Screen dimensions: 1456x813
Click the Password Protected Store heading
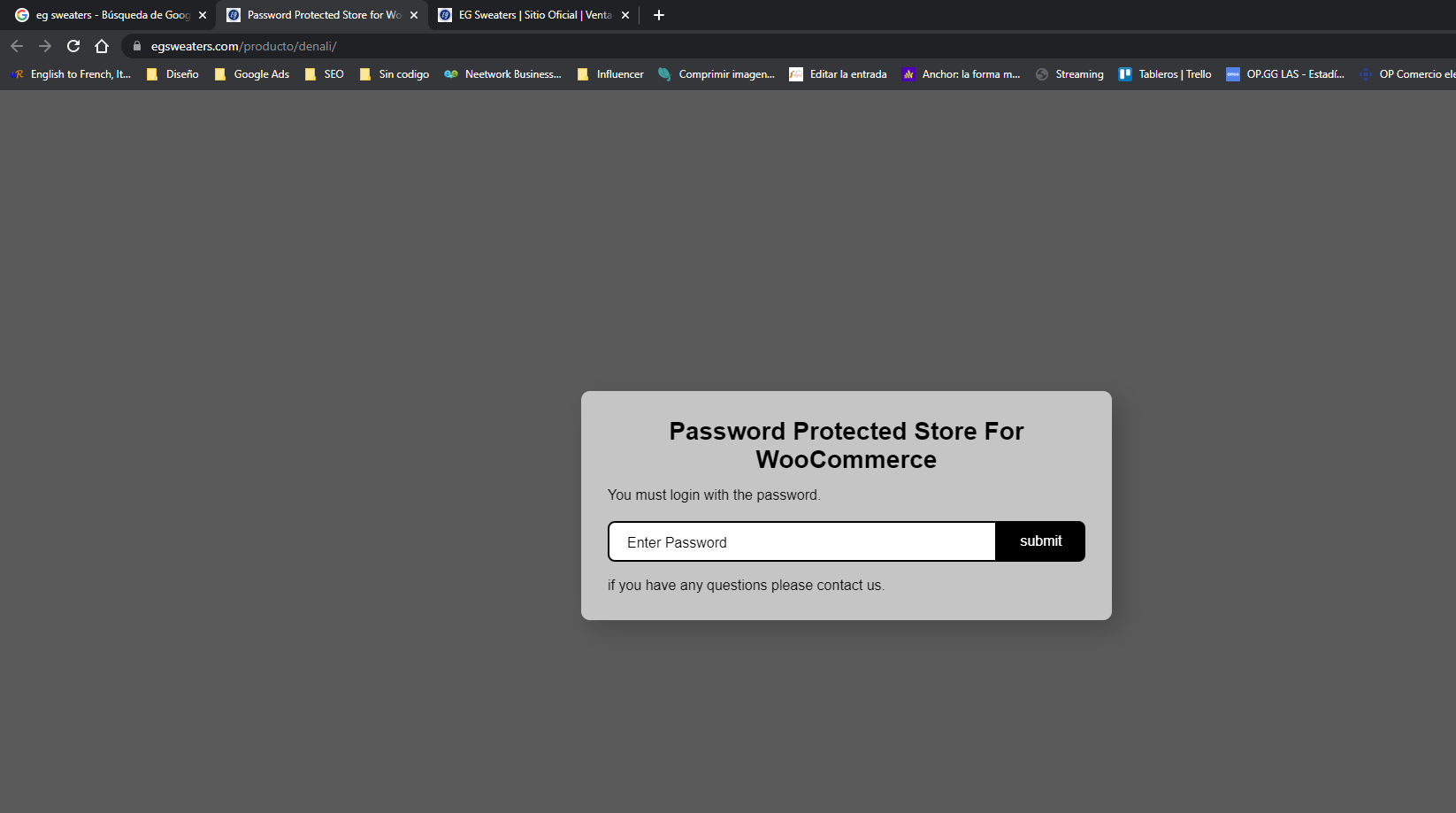point(847,445)
